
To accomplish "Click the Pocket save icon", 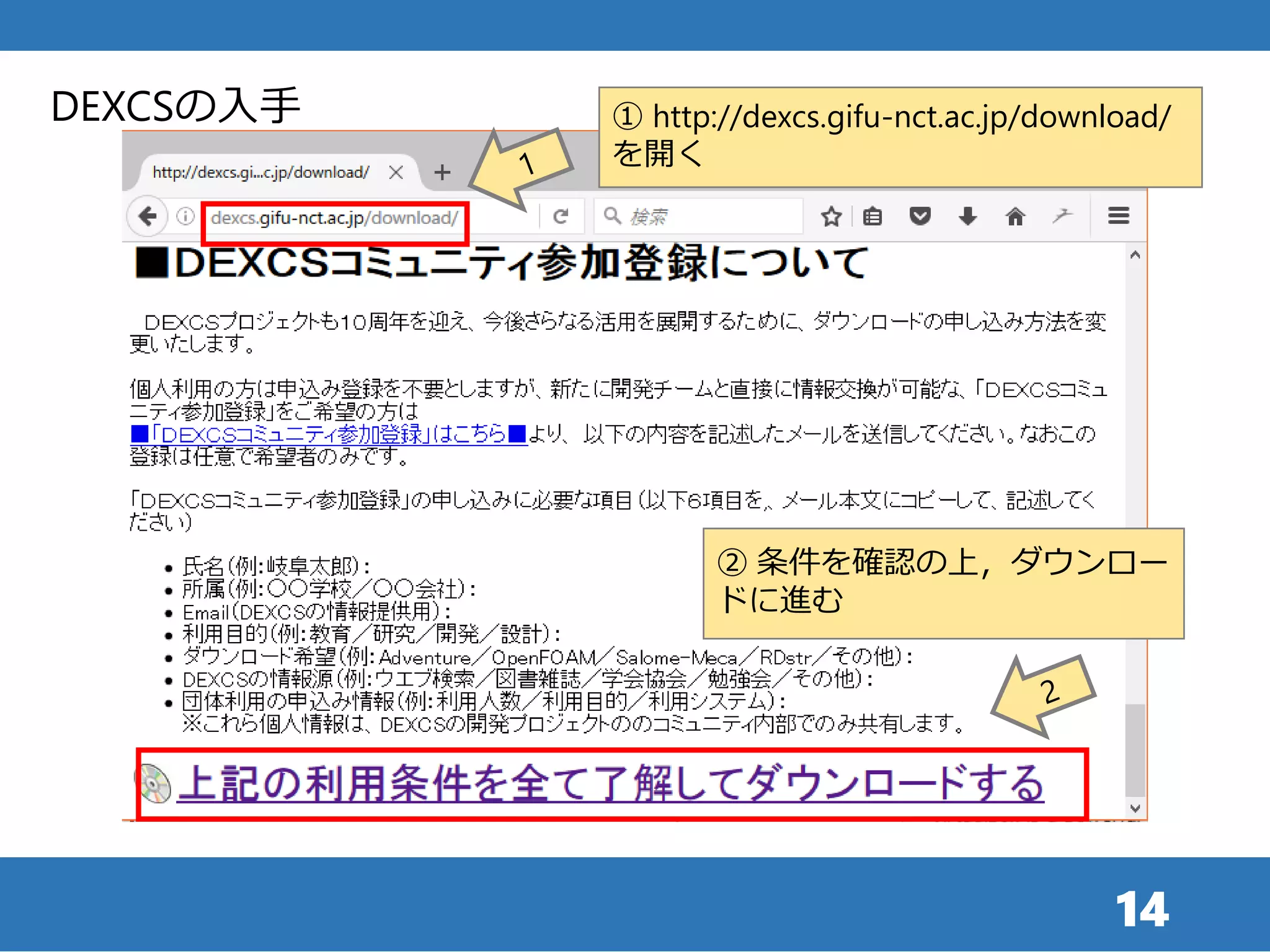I will click(x=920, y=216).
